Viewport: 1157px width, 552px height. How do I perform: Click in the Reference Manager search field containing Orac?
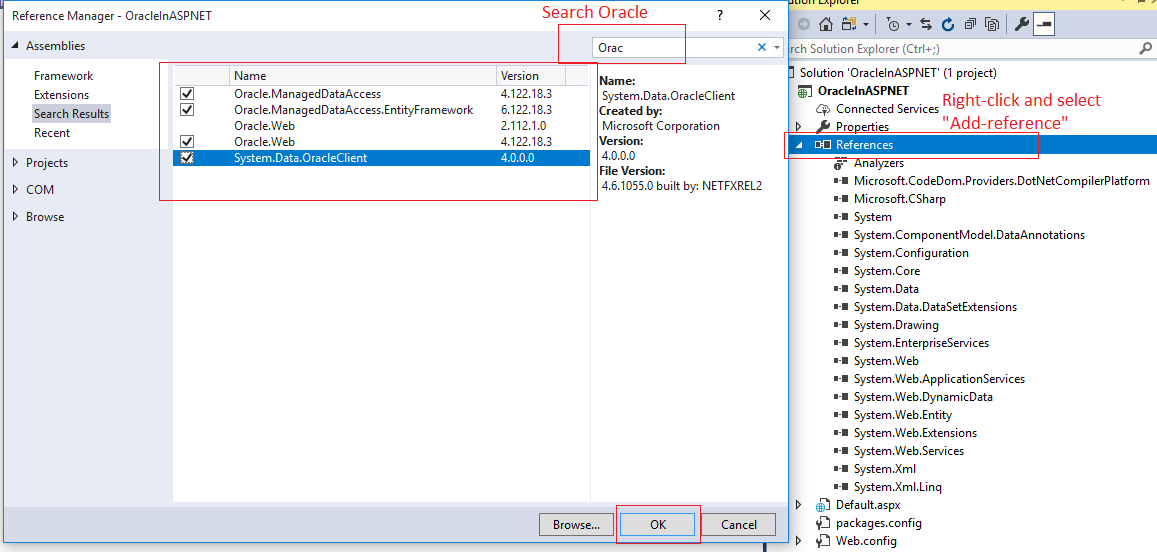click(x=673, y=48)
